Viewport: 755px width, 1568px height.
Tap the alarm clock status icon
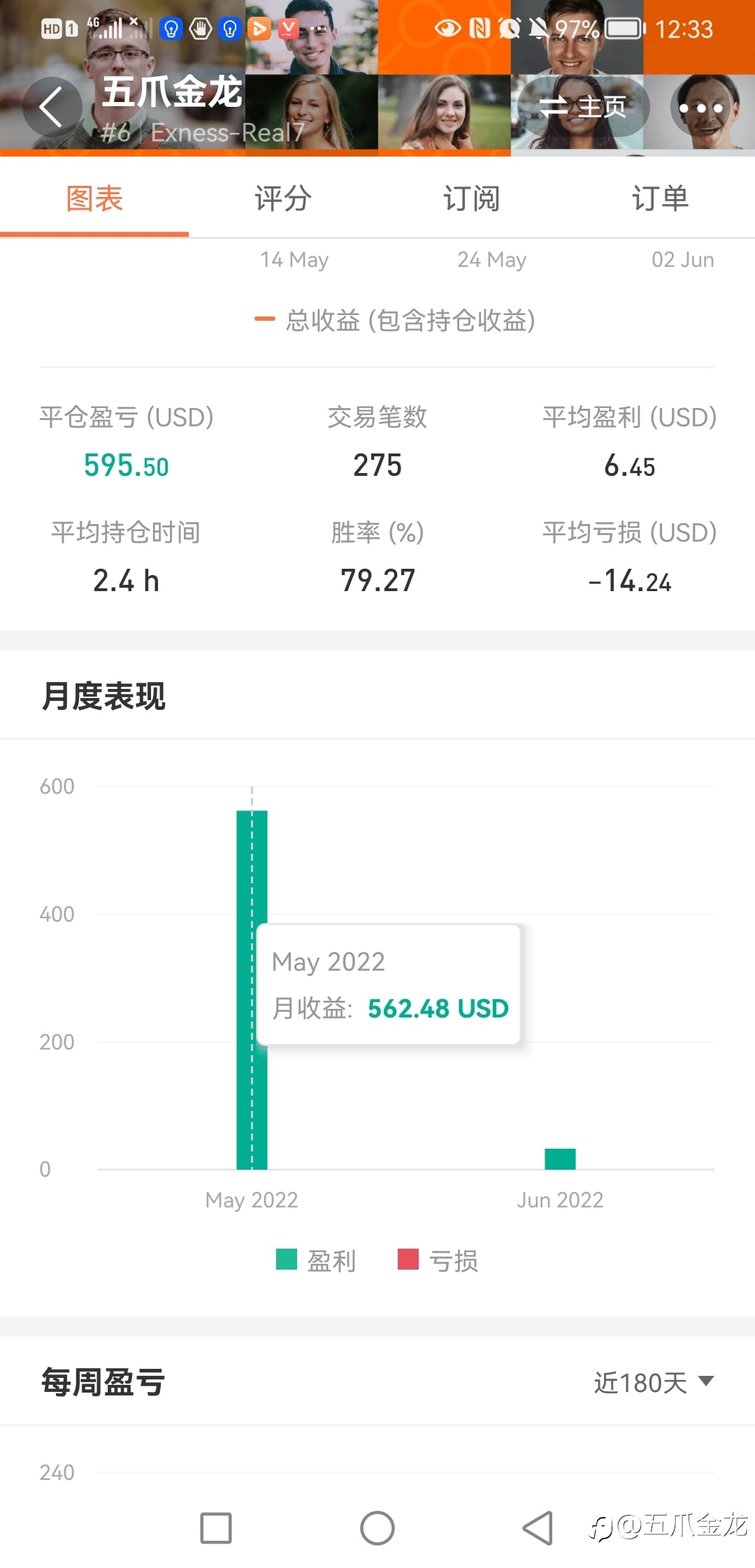[x=510, y=29]
